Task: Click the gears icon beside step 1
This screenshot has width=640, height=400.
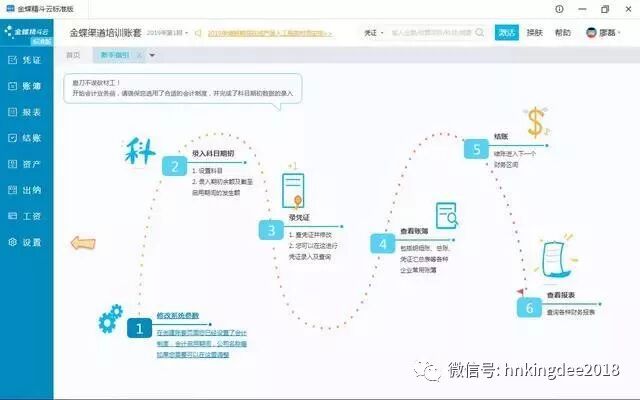Action: tap(110, 319)
